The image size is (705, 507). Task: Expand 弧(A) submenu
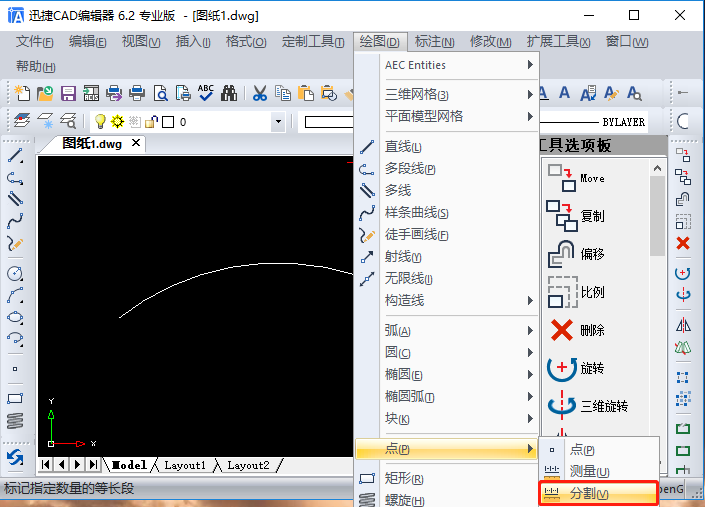459,331
